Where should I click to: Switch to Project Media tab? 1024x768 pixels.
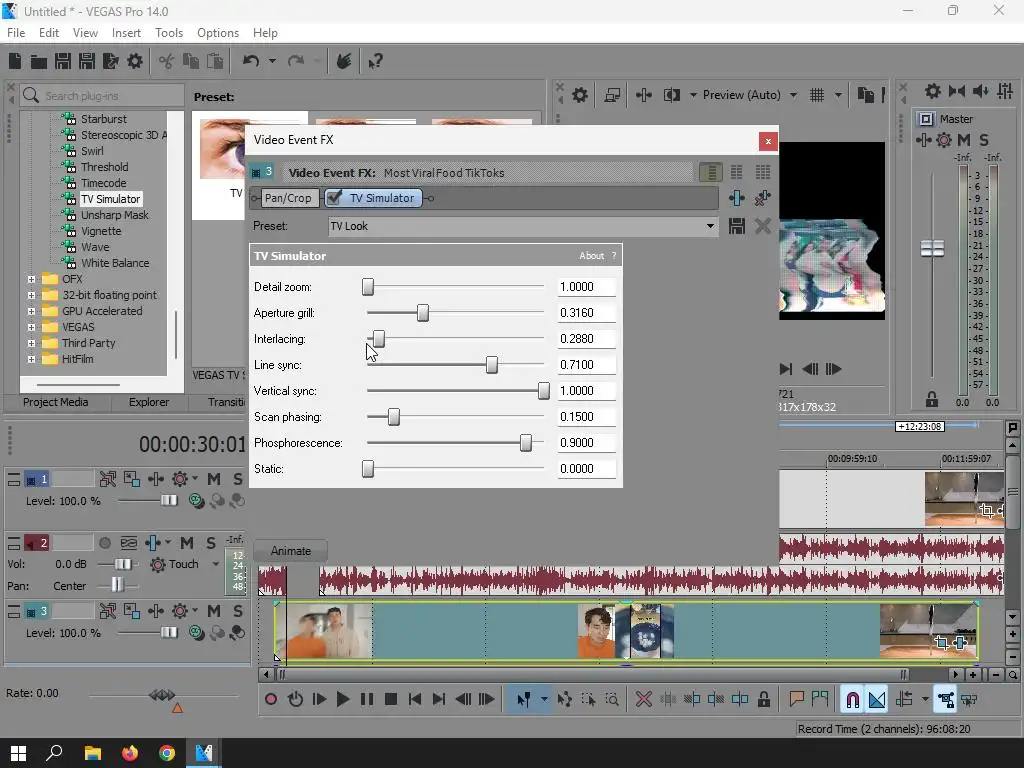56,402
